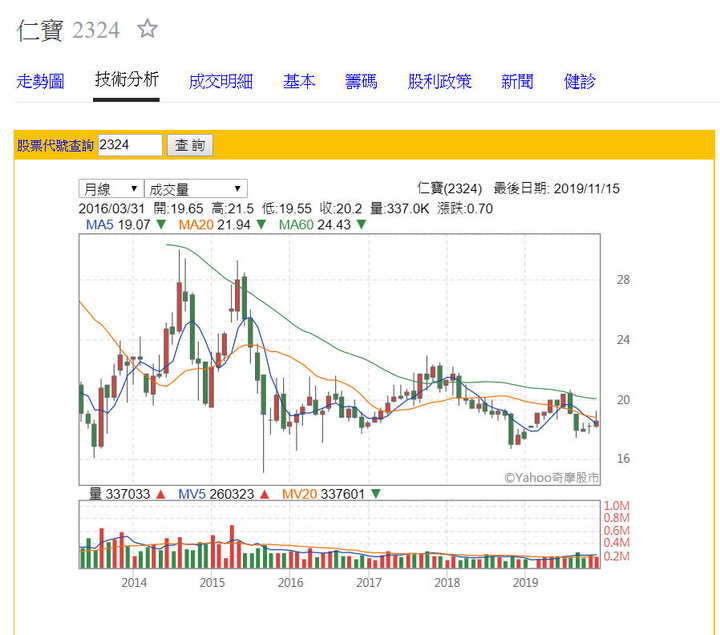
Task: Open the 股利政策 tab
Action: click(x=439, y=81)
